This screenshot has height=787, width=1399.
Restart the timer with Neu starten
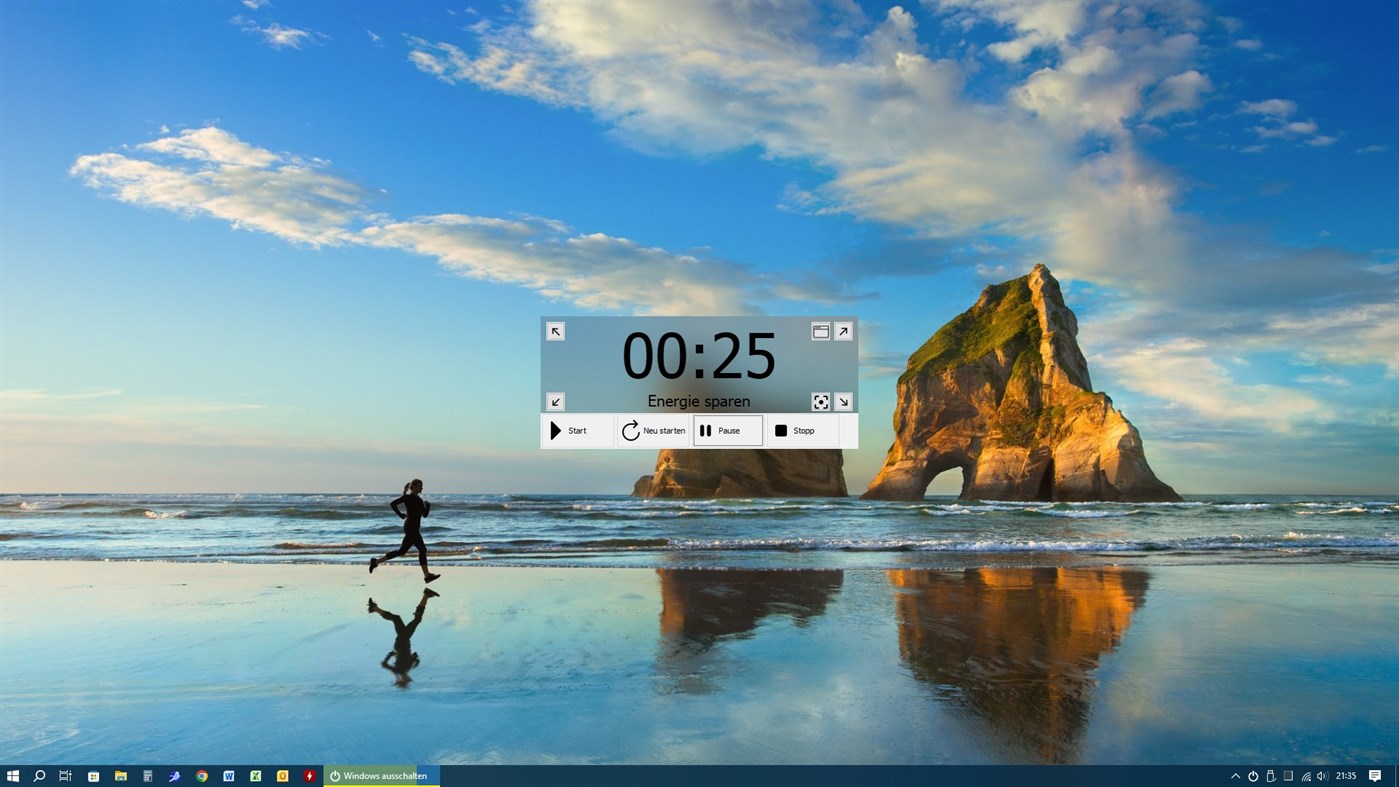(654, 431)
